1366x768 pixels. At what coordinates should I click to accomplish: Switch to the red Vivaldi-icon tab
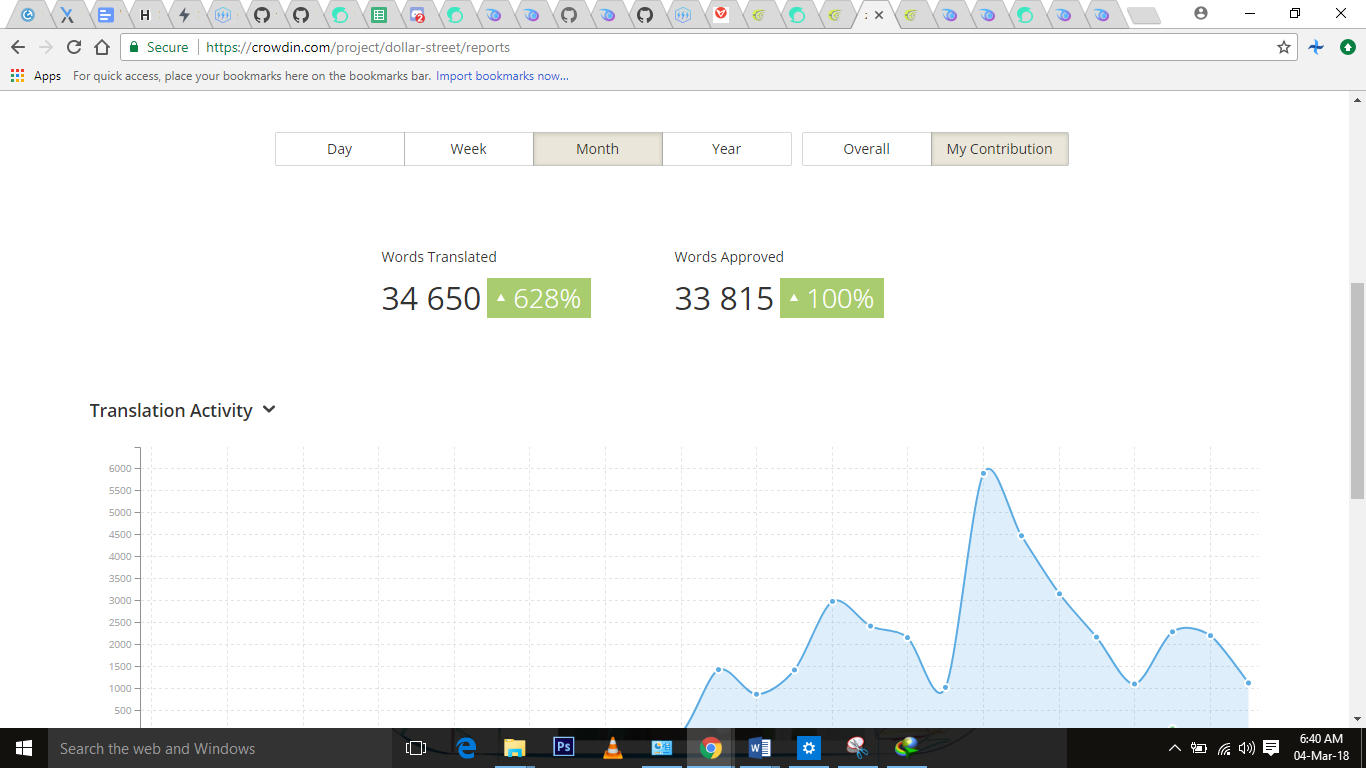point(721,15)
